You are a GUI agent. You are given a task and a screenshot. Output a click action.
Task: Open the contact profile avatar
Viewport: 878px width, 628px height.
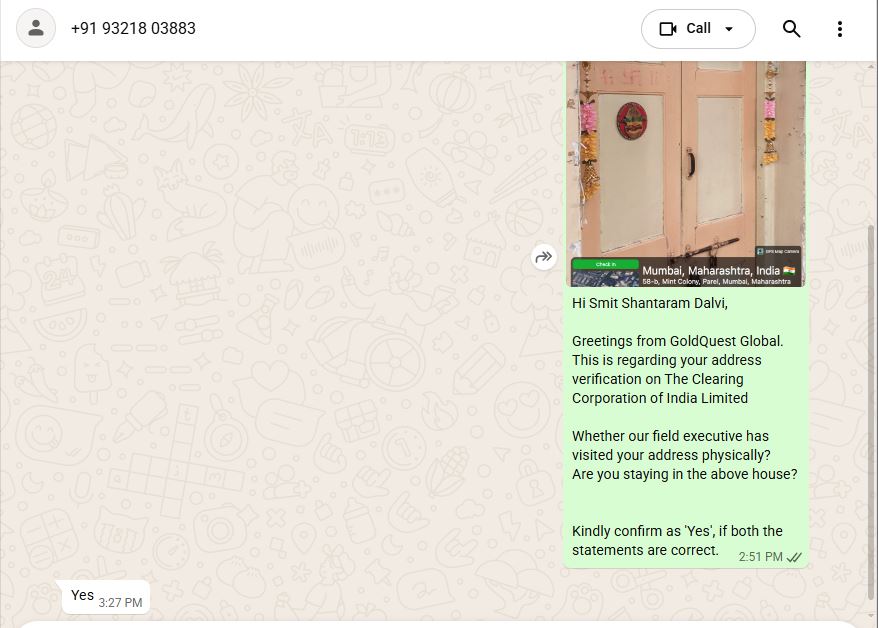tap(36, 29)
